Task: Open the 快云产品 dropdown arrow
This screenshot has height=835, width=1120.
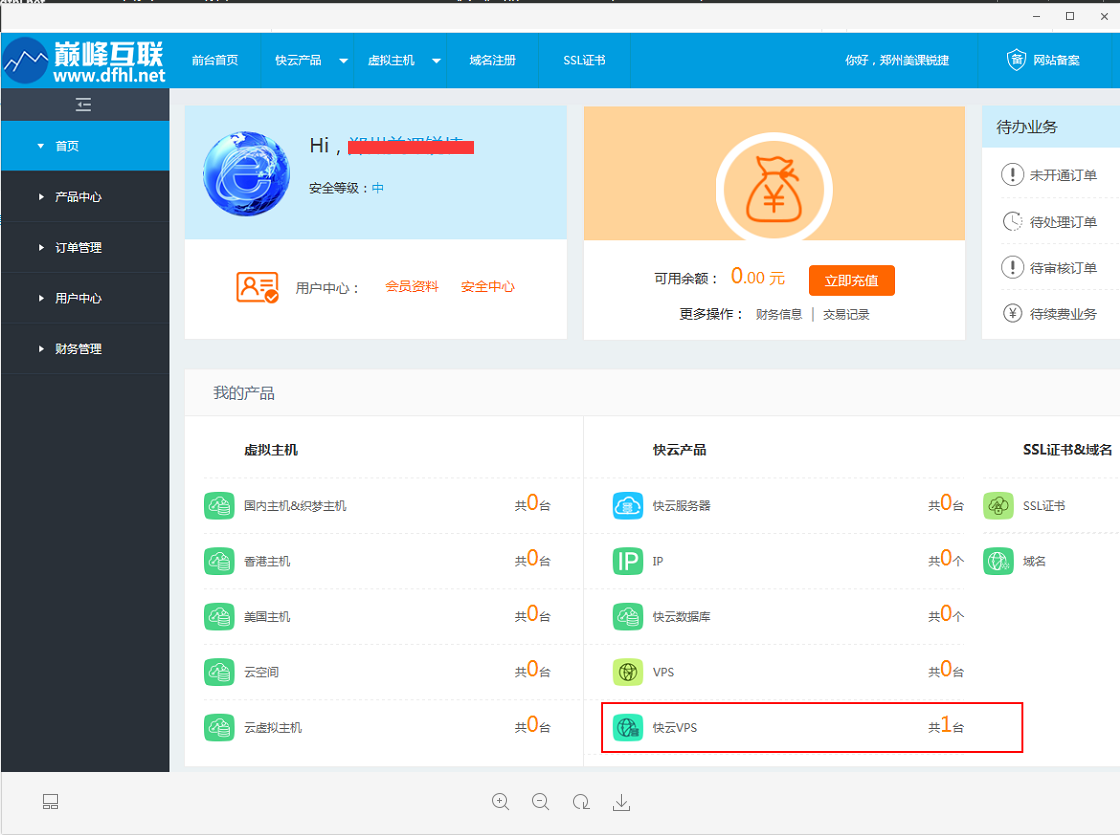Action: click(344, 61)
